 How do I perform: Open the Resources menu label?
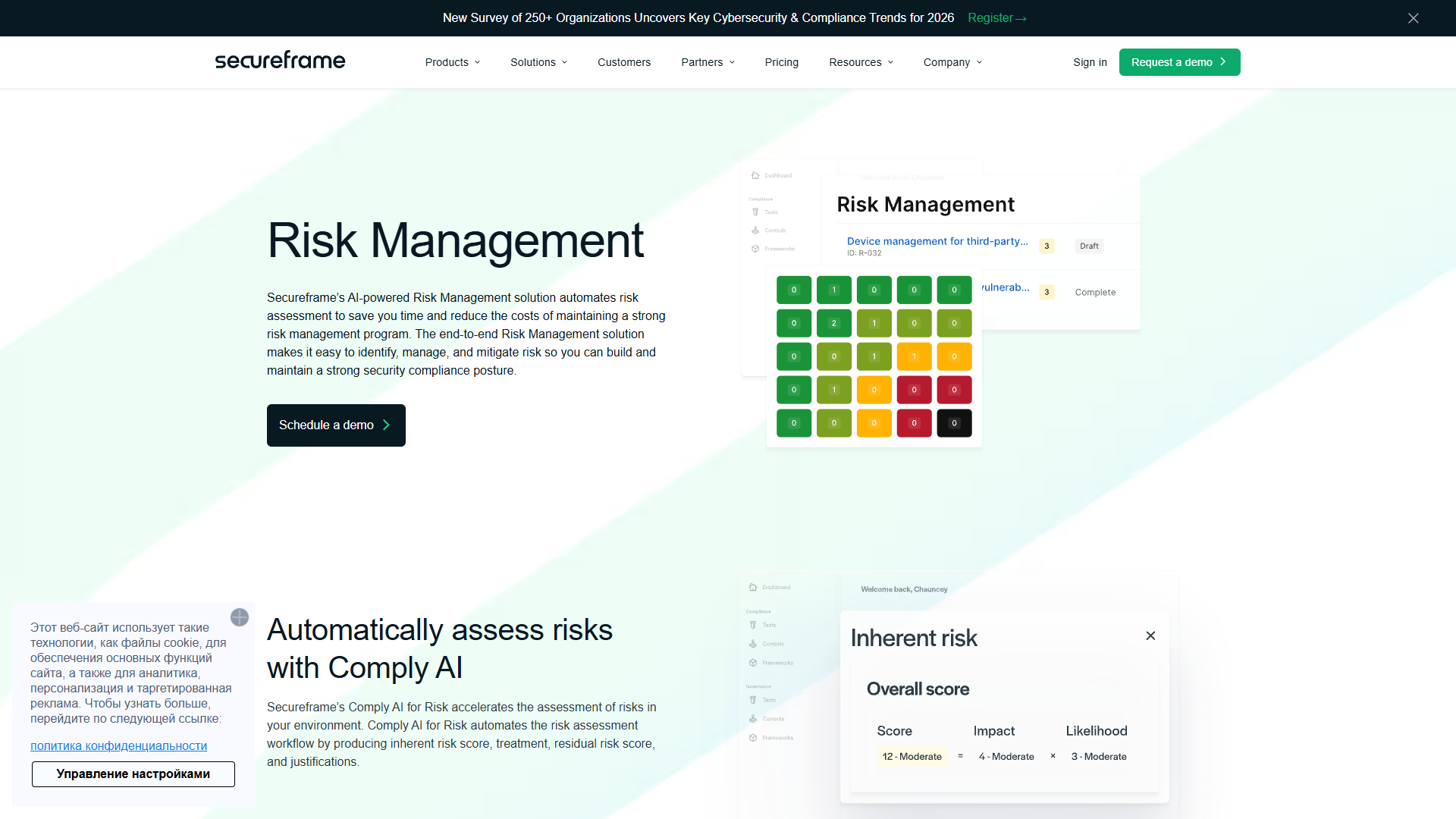click(855, 62)
